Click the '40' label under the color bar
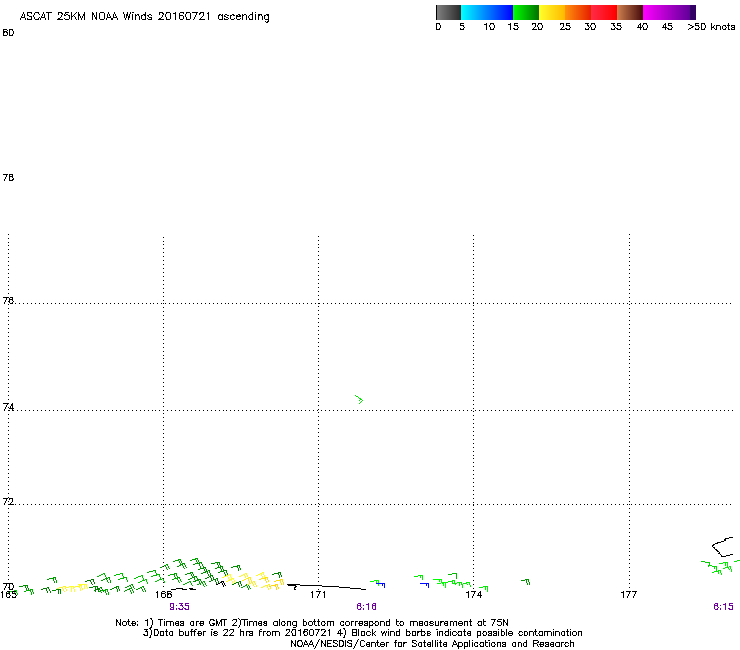Viewport: 740px width, 650px height. (642, 27)
